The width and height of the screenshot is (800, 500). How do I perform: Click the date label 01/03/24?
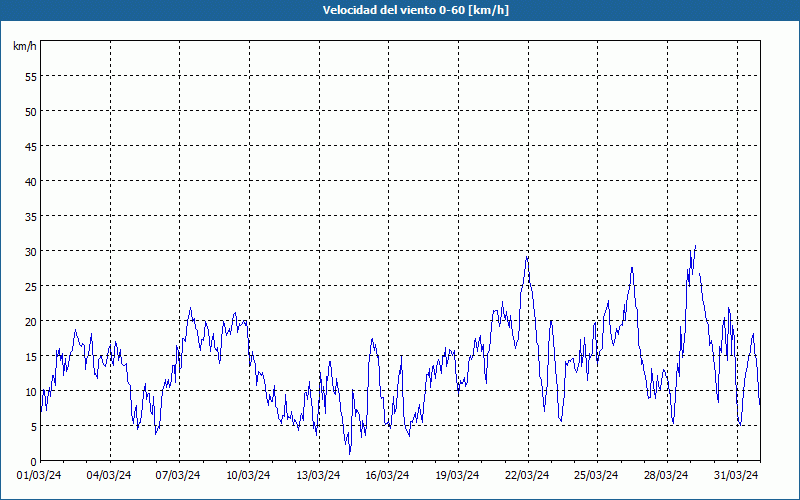[x=39, y=475]
